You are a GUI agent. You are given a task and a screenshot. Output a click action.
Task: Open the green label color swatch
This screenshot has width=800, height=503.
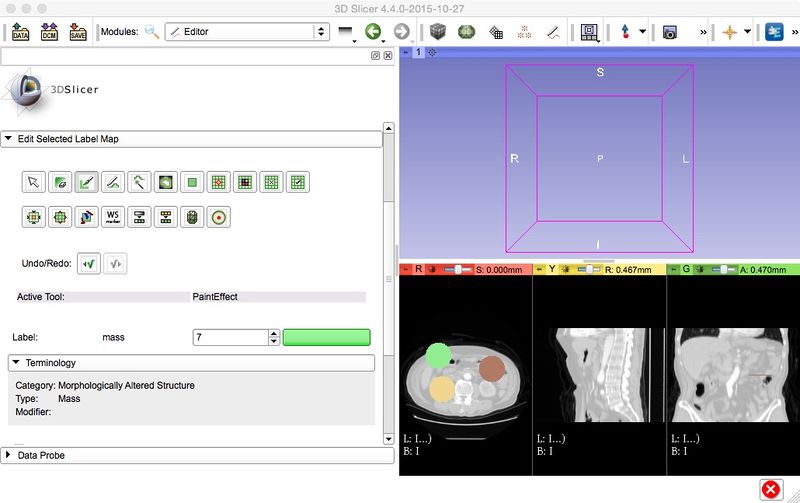tap(327, 337)
